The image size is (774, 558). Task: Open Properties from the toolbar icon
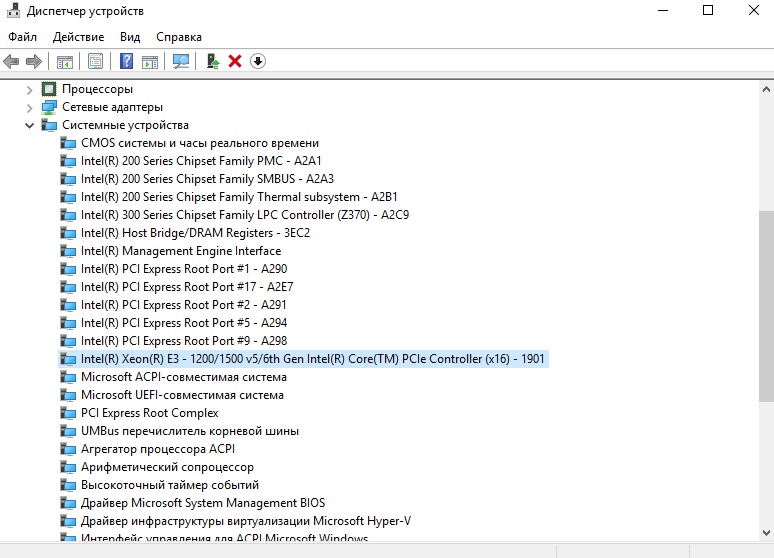[x=95, y=61]
